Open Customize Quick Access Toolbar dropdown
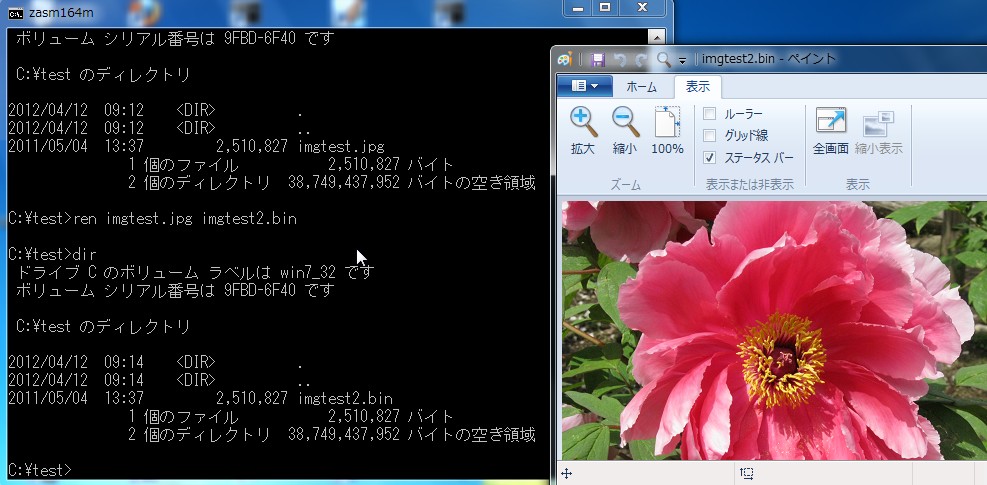Image resolution: width=987 pixels, height=485 pixels. (682, 61)
